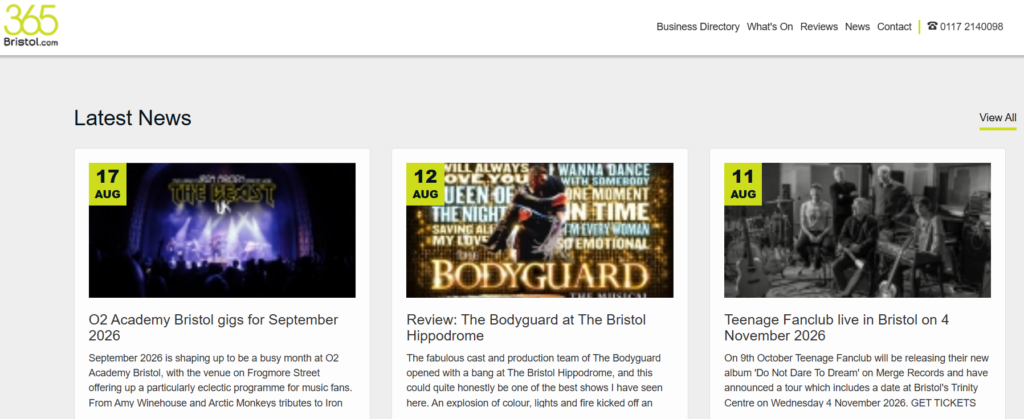Click the 17 AUG date badge

tap(107, 184)
